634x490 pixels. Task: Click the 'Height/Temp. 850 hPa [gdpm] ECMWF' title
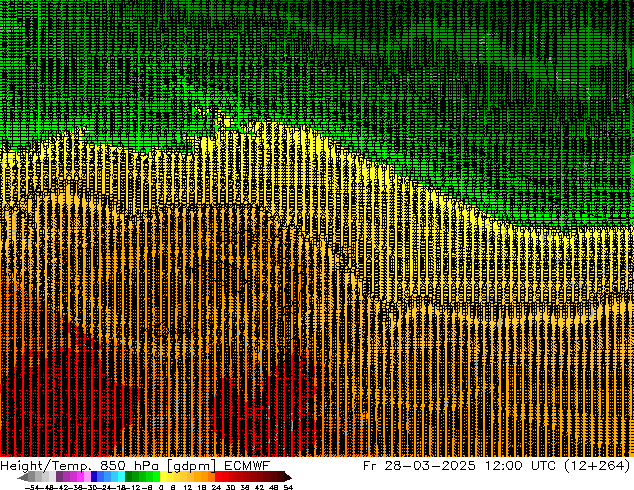coord(135,465)
